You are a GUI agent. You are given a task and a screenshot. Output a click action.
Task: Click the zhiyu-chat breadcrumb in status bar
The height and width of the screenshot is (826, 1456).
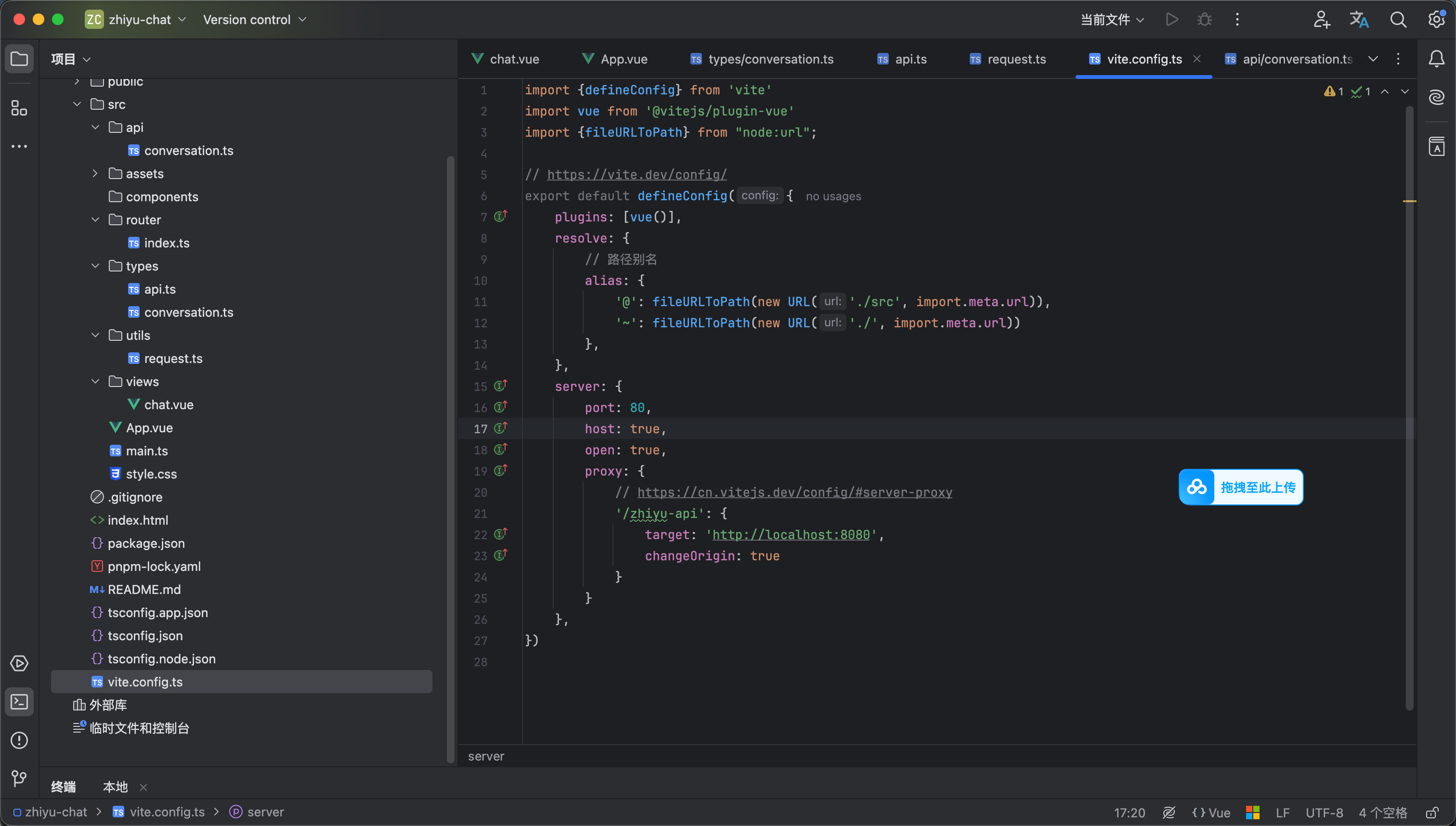pyautogui.click(x=50, y=813)
